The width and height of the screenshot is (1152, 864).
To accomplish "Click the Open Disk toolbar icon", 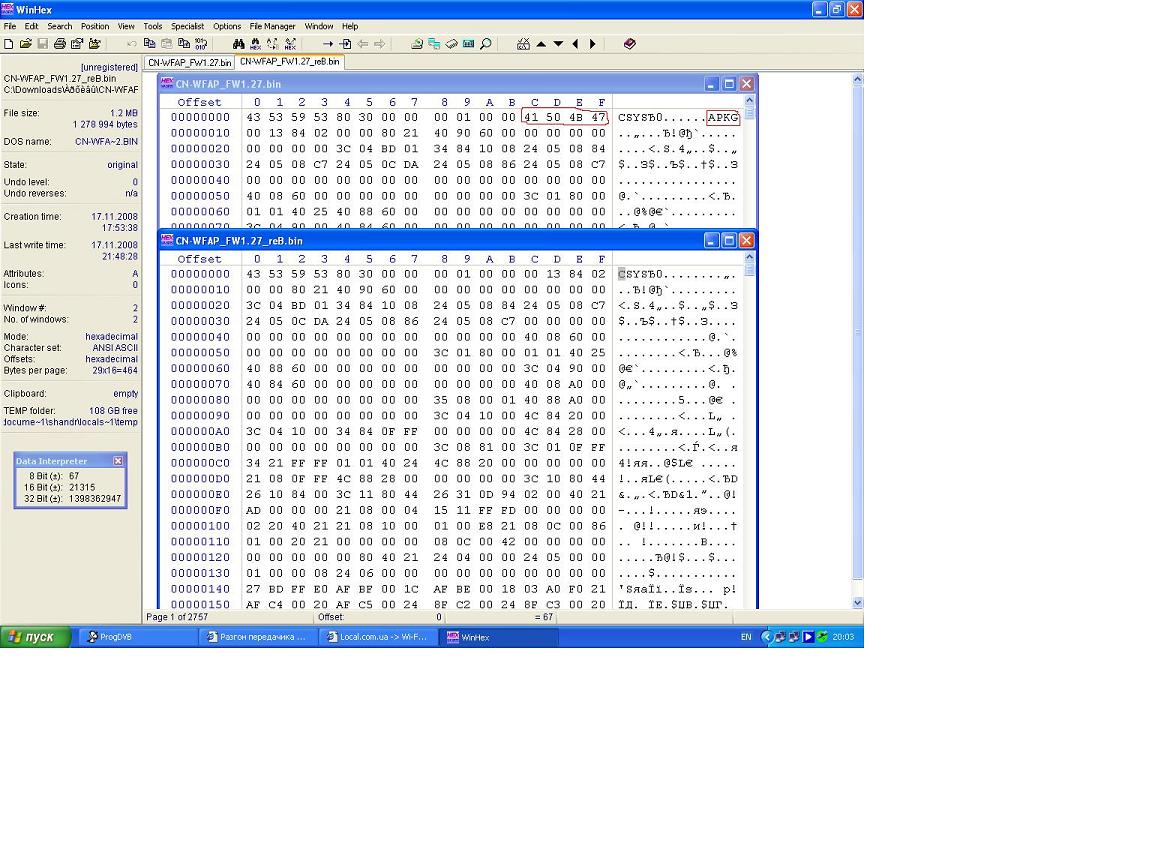I will 417,44.
